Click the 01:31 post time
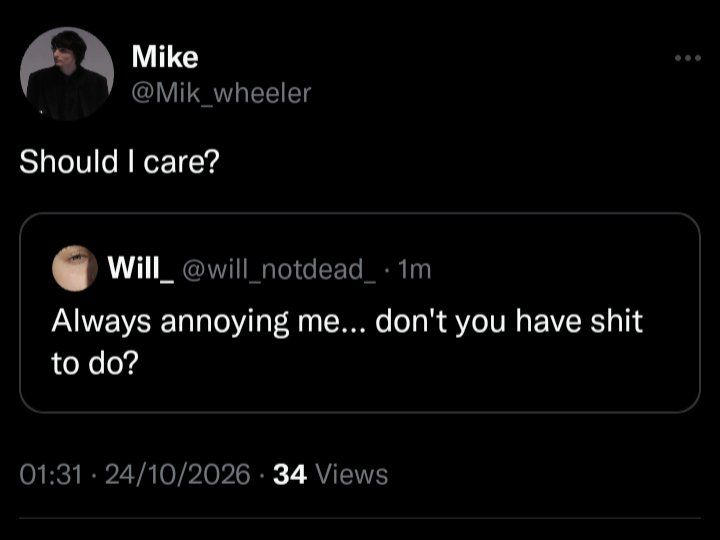720x540 pixels. tap(51, 474)
